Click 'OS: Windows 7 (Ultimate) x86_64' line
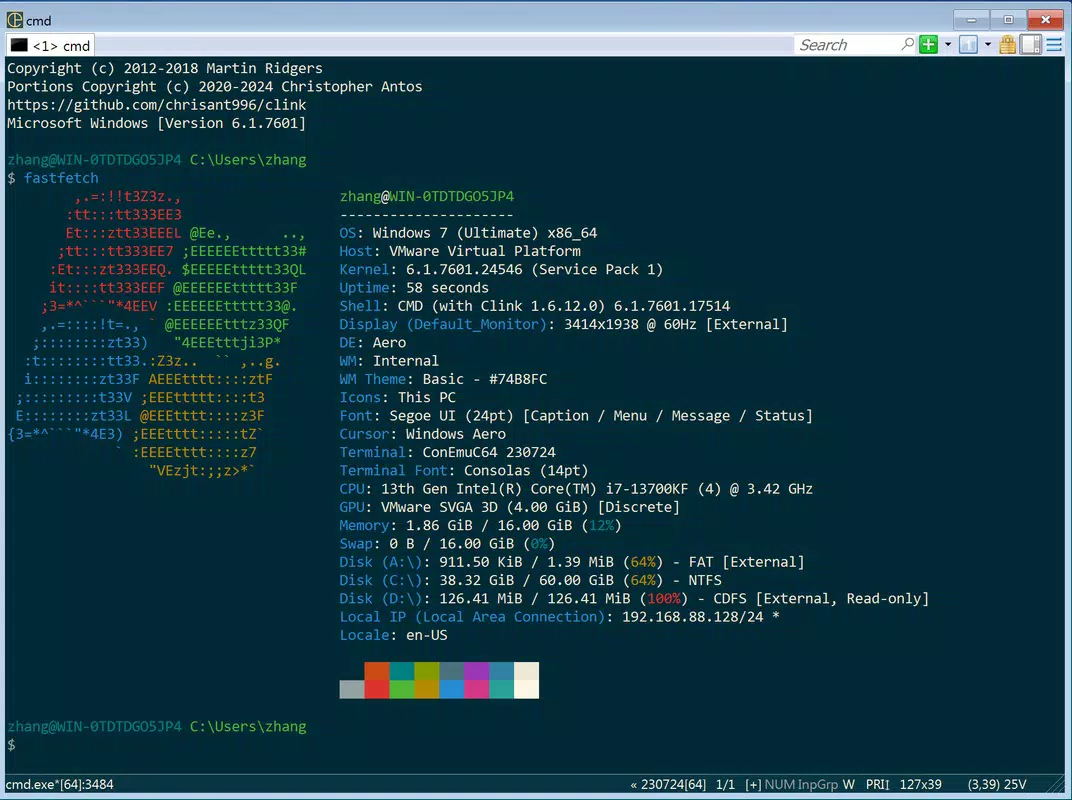The image size is (1072, 800). pos(468,232)
